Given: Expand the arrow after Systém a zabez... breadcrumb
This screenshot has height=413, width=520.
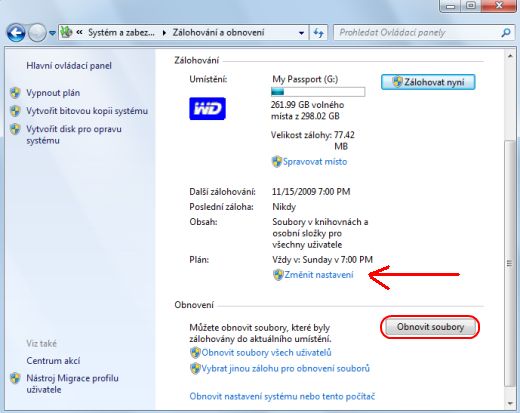Looking at the screenshot, I should [164, 33].
